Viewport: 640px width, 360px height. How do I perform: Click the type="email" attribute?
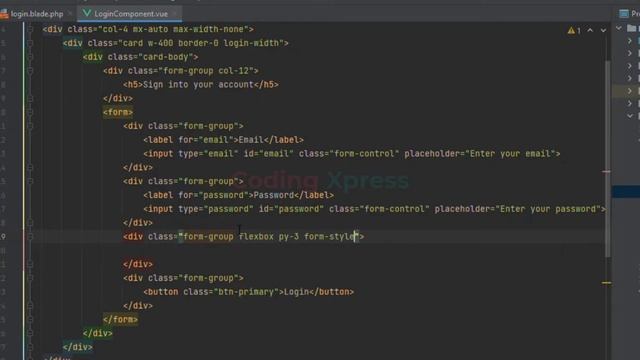208,154
